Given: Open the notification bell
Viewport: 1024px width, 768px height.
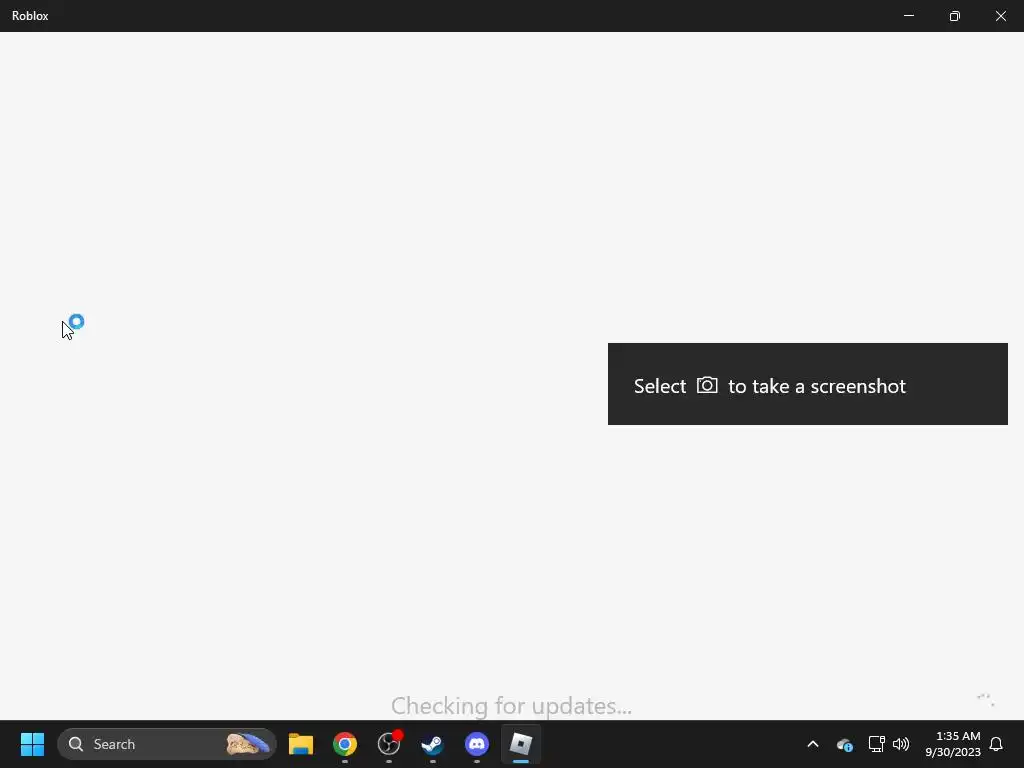Looking at the screenshot, I should point(996,744).
